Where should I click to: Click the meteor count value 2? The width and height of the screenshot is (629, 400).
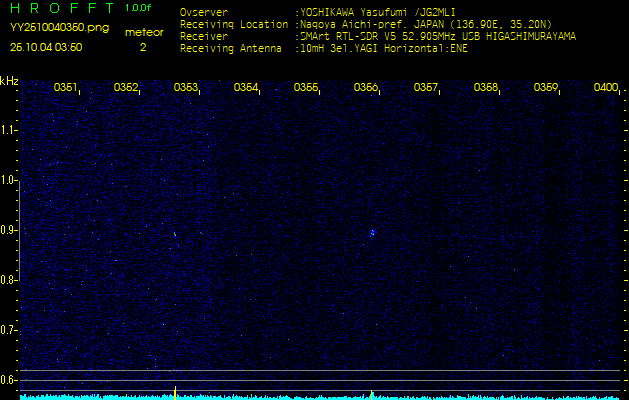pyautogui.click(x=143, y=48)
